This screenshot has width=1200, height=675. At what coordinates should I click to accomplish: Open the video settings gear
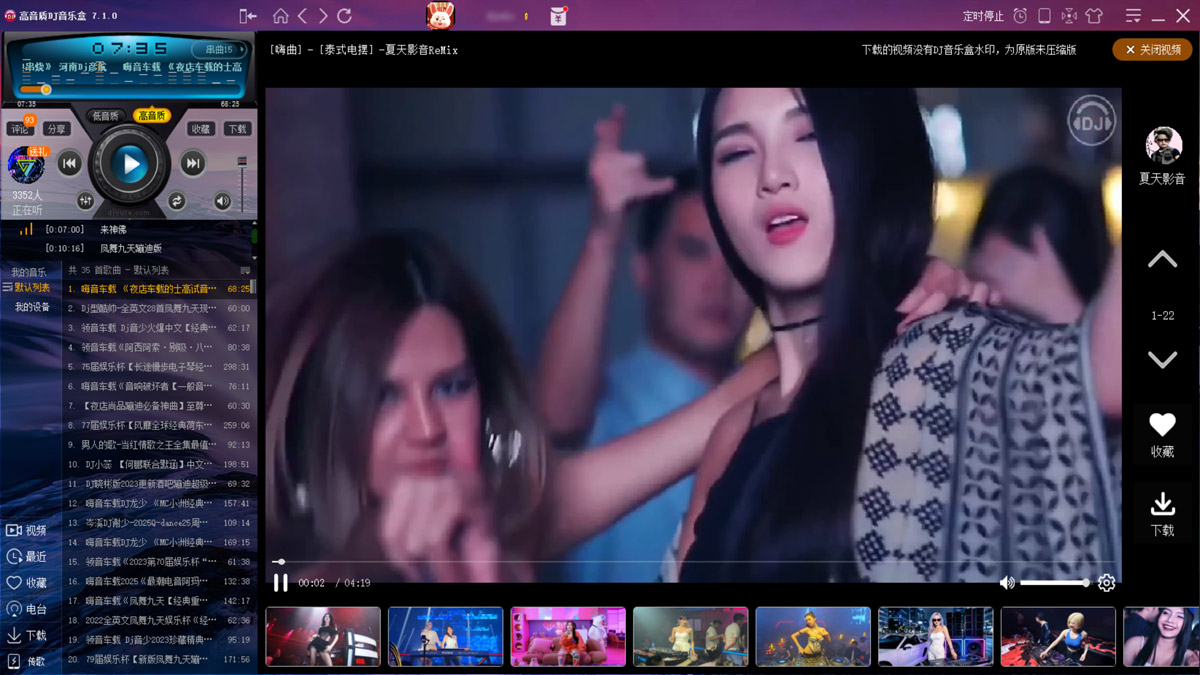(x=1106, y=583)
